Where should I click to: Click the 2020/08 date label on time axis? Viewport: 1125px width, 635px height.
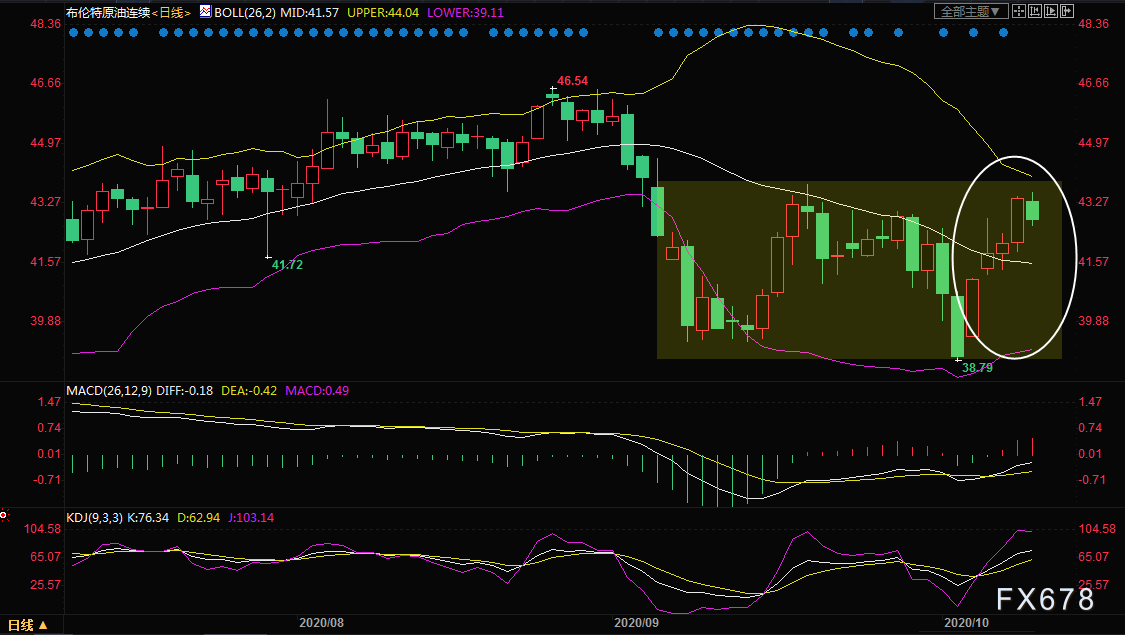tap(321, 622)
